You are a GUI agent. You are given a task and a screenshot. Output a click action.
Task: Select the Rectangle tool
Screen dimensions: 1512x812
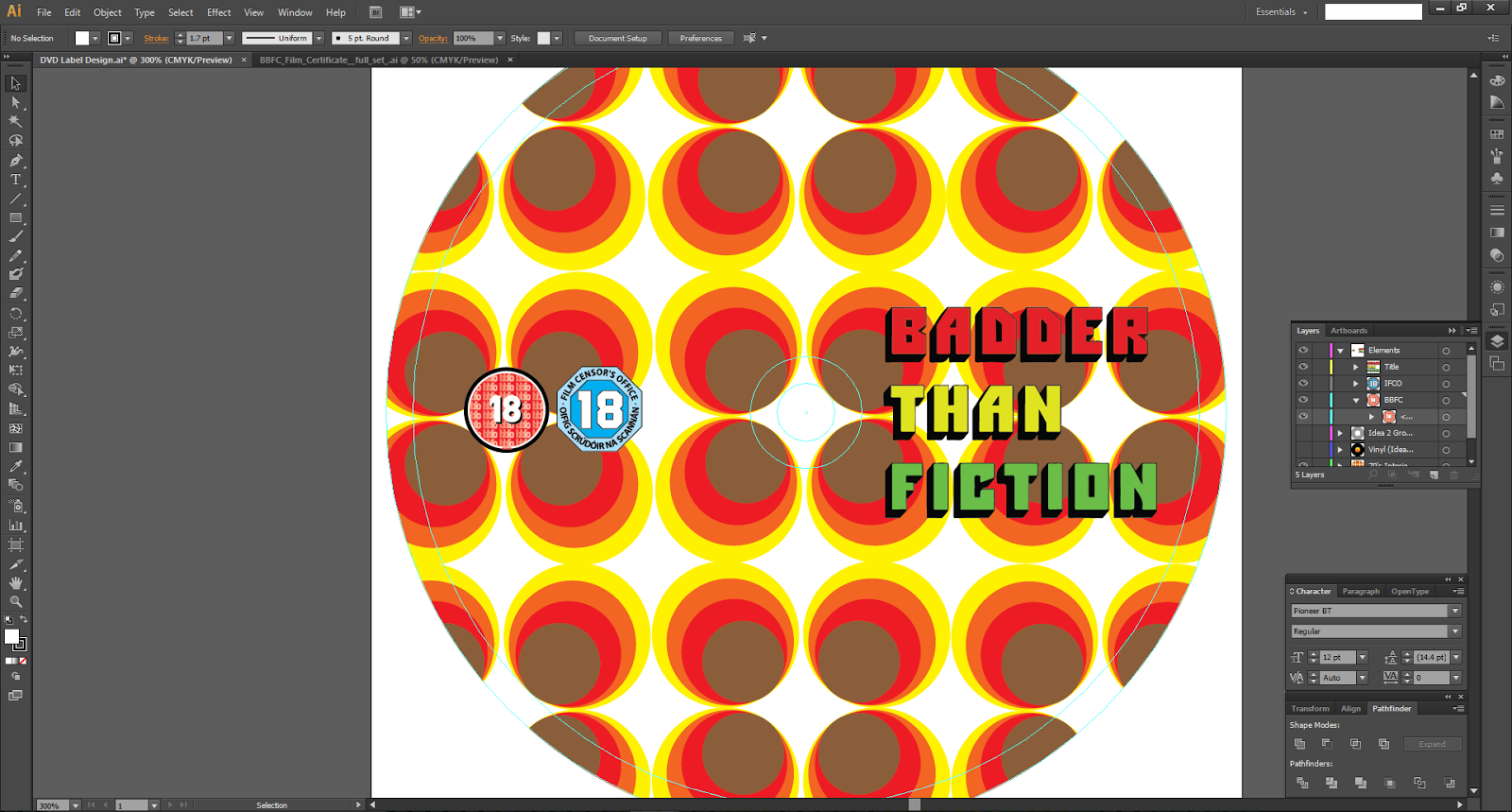pyautogui.click(x=16, y=218)
